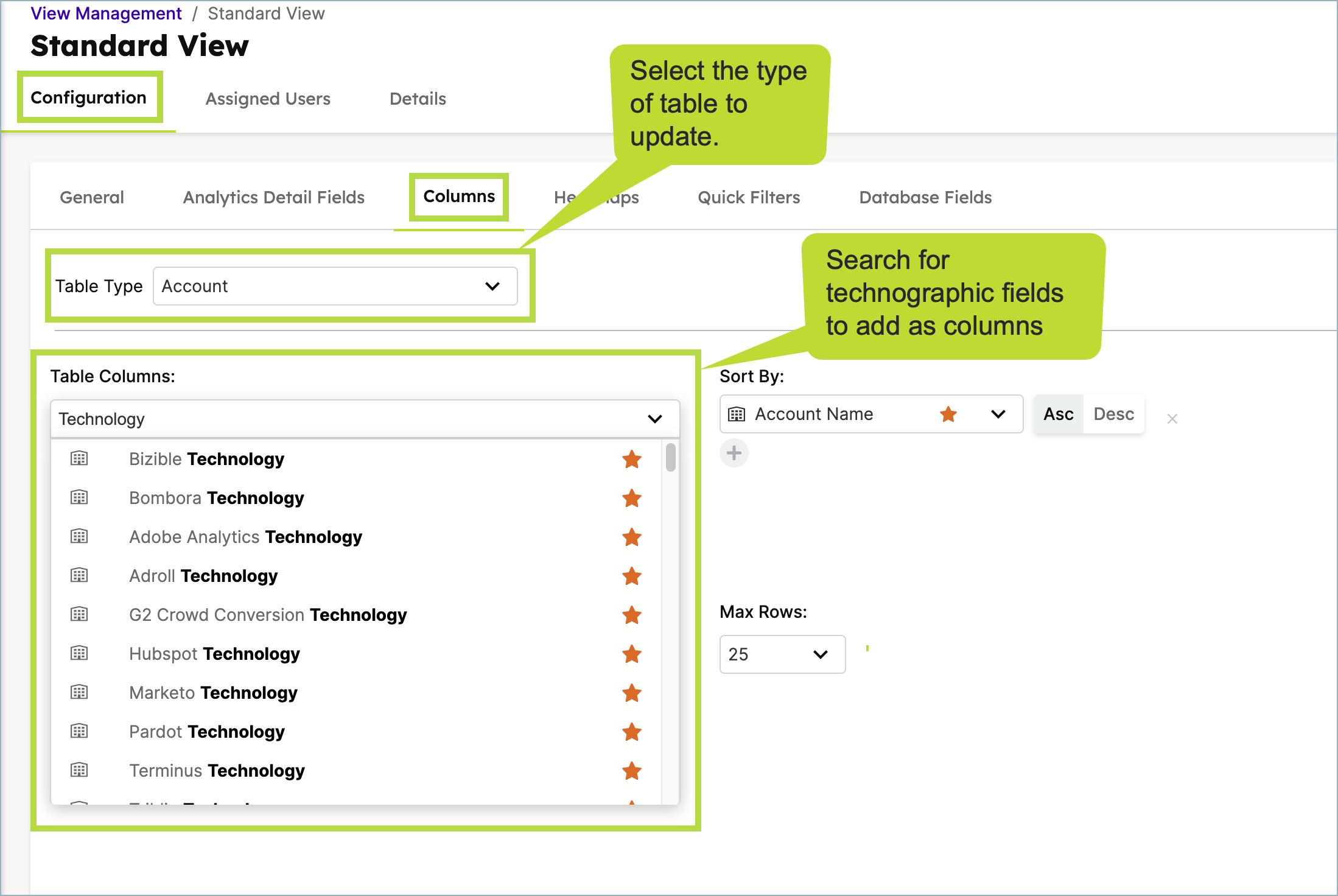Click the star next to Bombora Technology

click(x=632, y=498)
